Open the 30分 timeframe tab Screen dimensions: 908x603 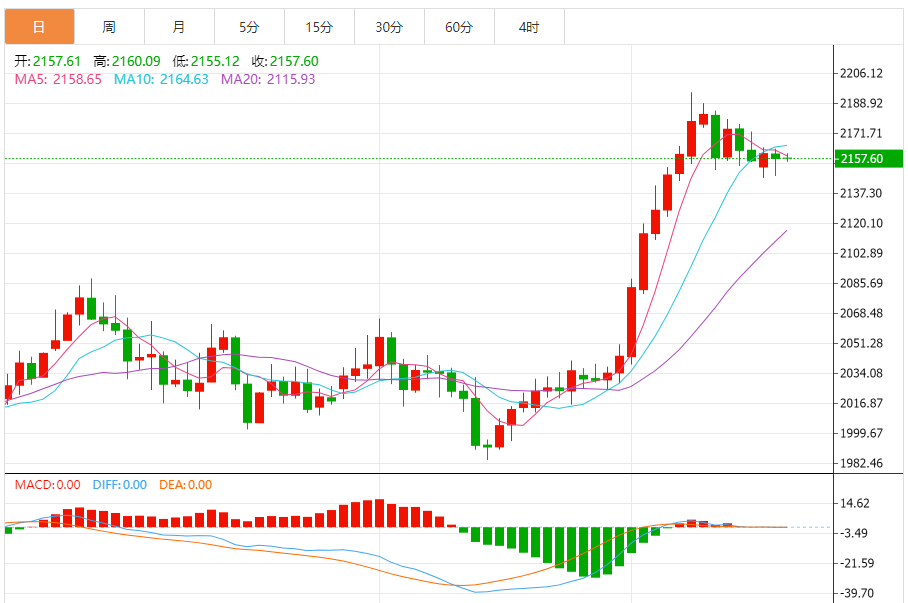[390, 27]
